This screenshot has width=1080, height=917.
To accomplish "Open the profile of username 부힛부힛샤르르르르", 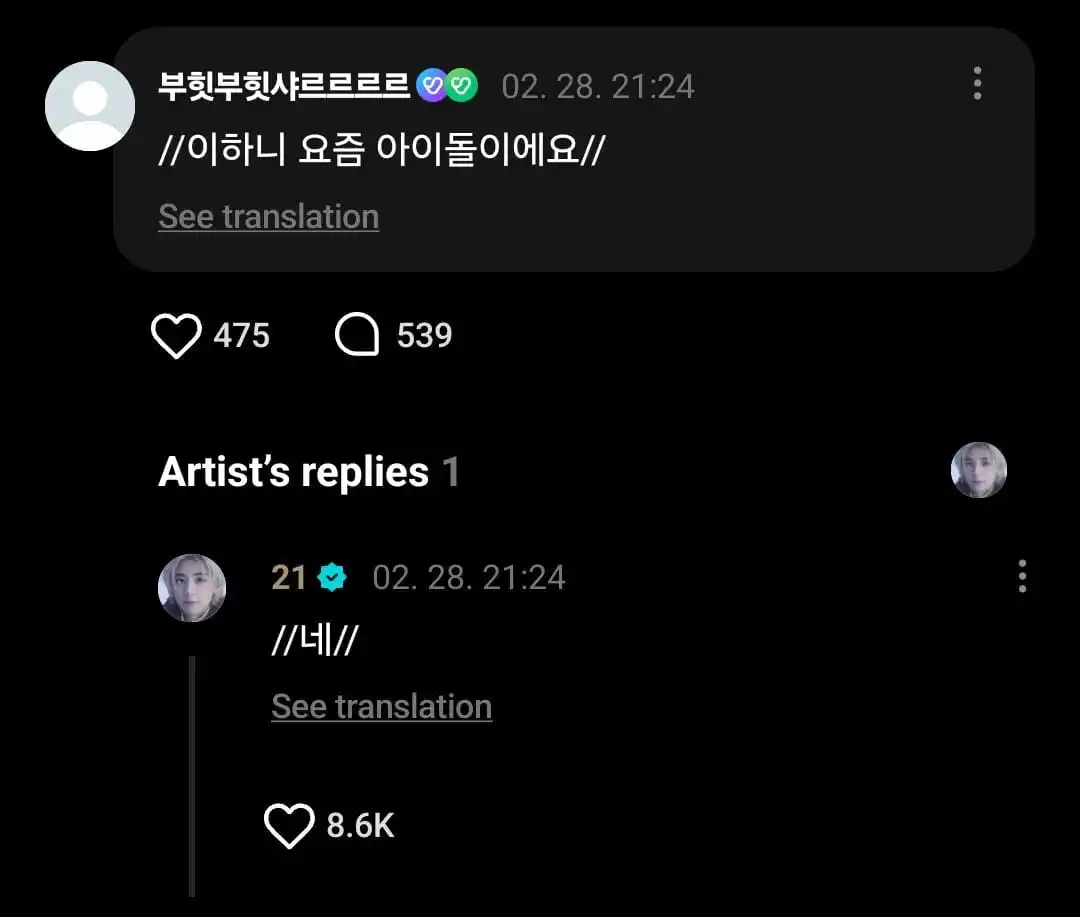I will [x=286, y=86].
